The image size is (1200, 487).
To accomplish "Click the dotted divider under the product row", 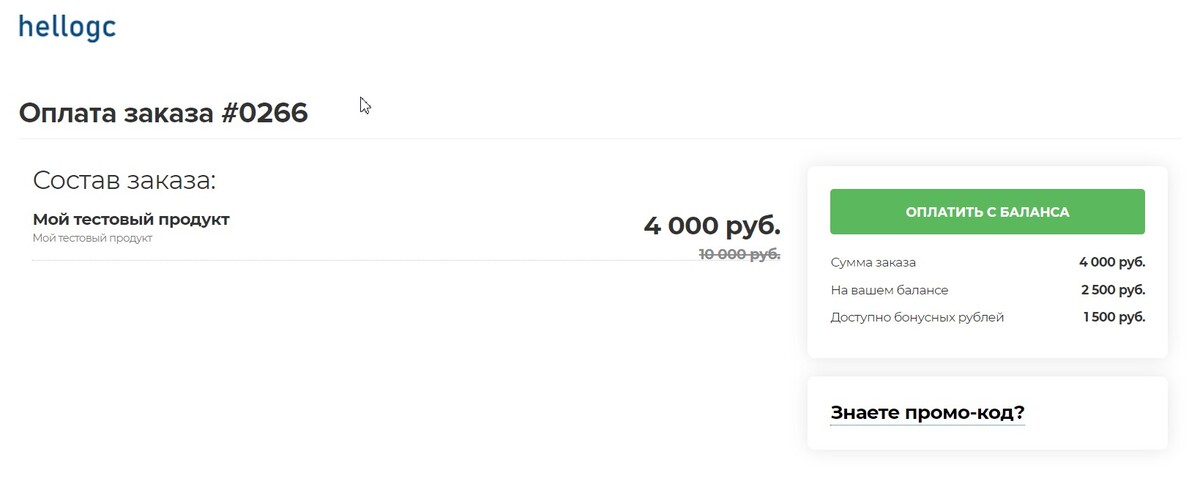I will click(406, 260).
